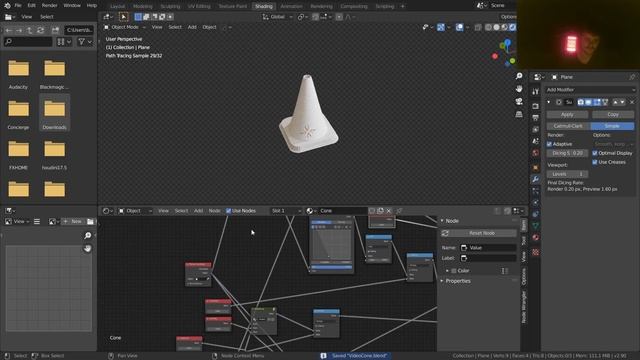The width and height of the screenshot is (640, 360).
Task: Open node editor Object type dropdown
Action: coord(136,211)
